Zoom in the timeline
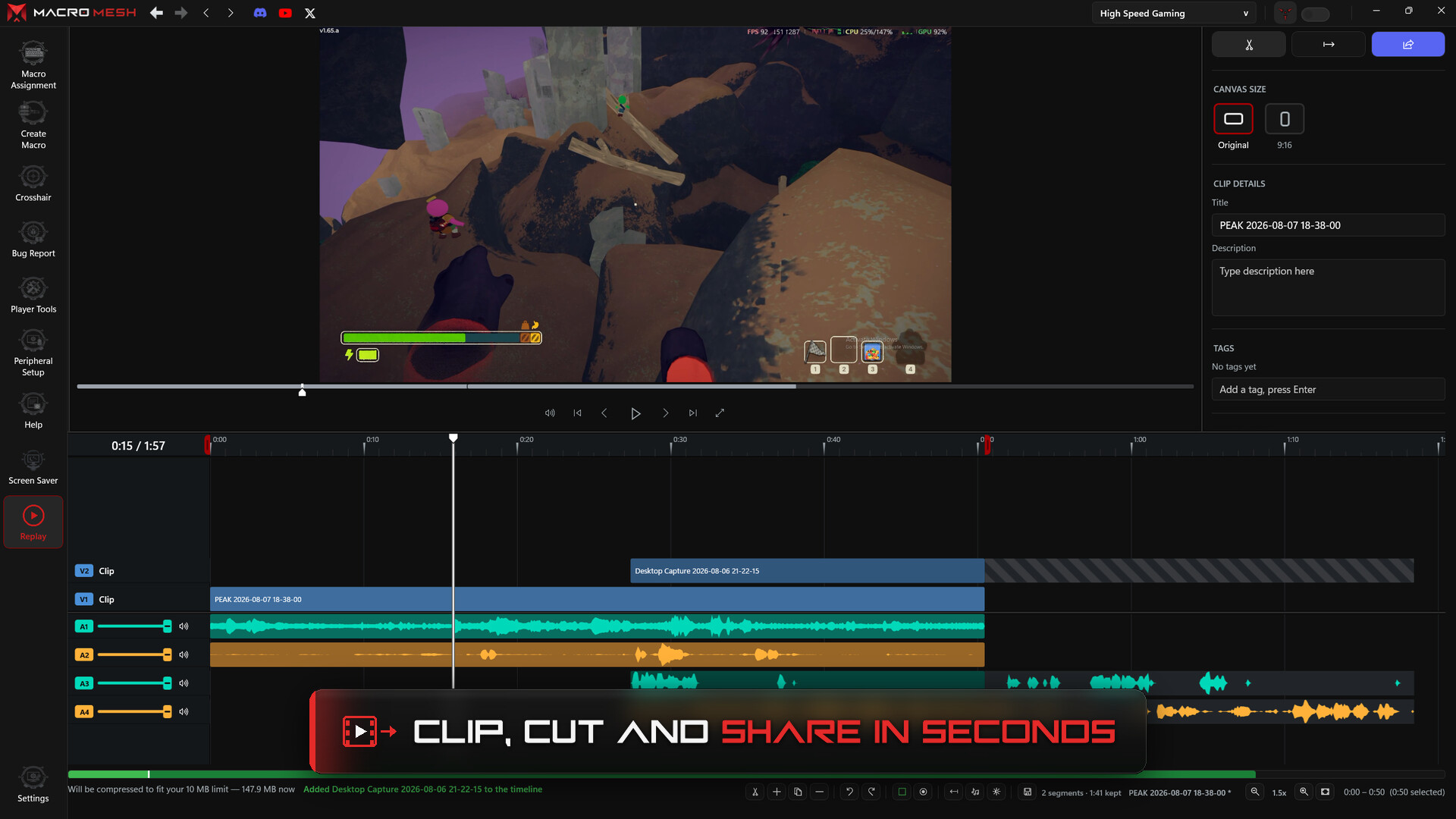1456x819 pixels. point(1304,792)
